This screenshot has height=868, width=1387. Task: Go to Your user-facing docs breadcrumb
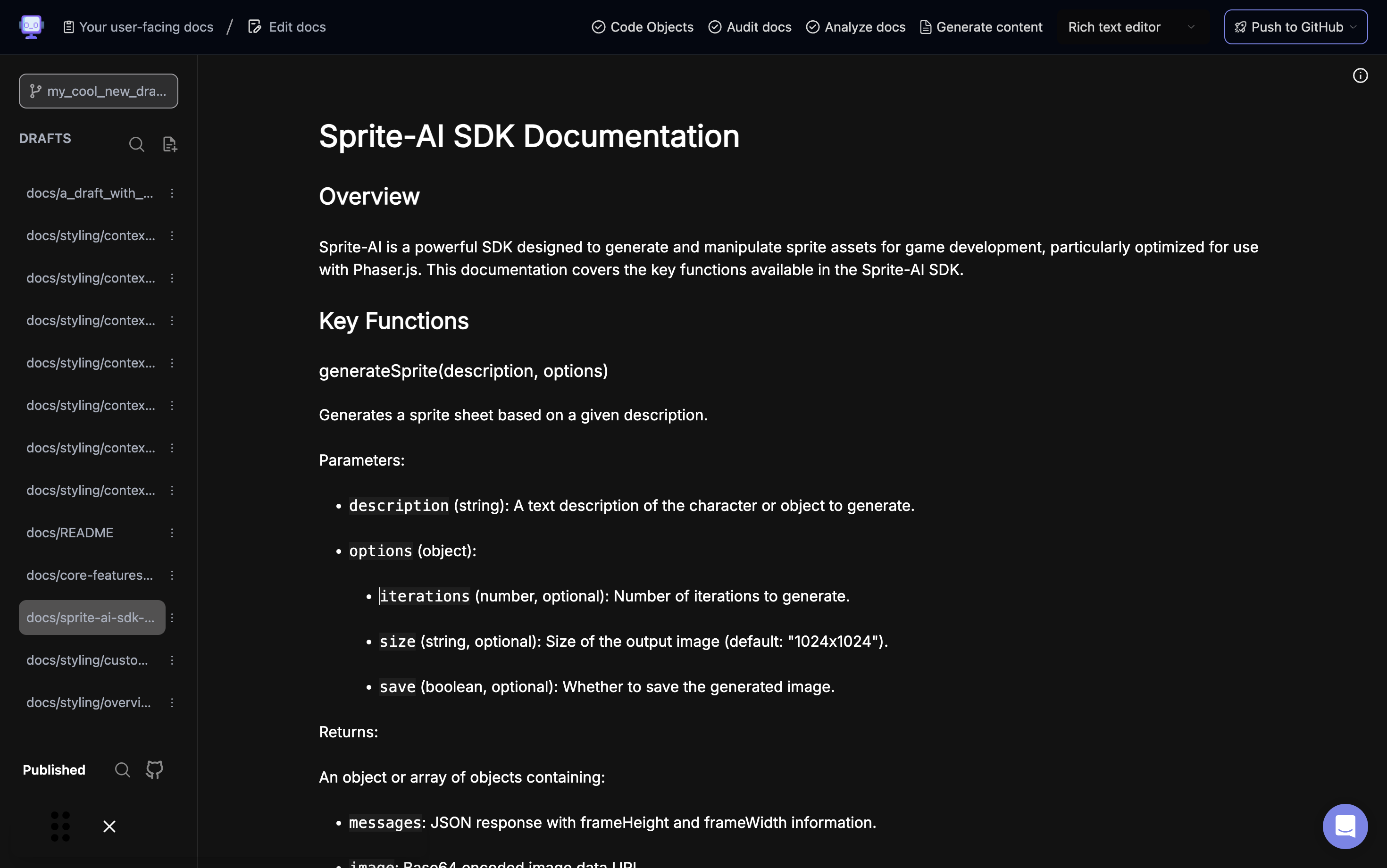pos(138,27)
